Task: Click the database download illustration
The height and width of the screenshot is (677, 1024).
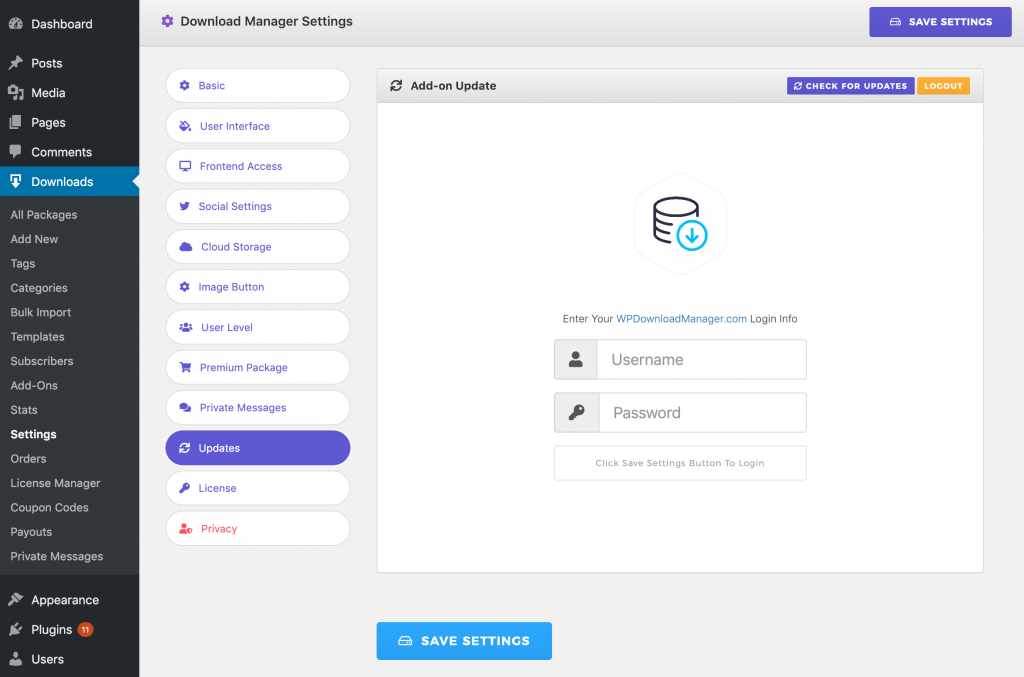Action: pyautogui.click(x=680, y=223)
